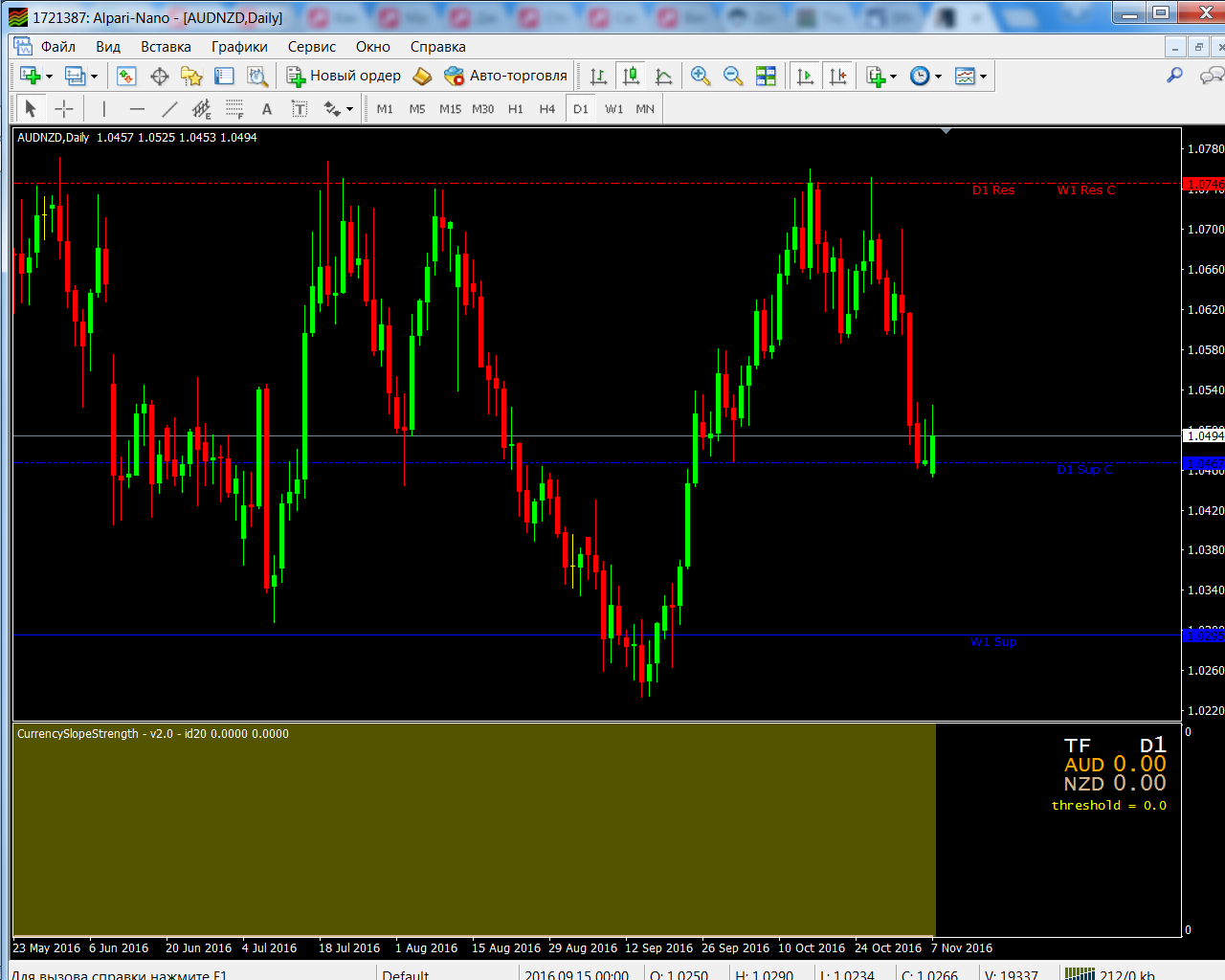The image size is (1225, 980).
Task: Switch chart to bar chart type
Action: [x=598, y=76]
